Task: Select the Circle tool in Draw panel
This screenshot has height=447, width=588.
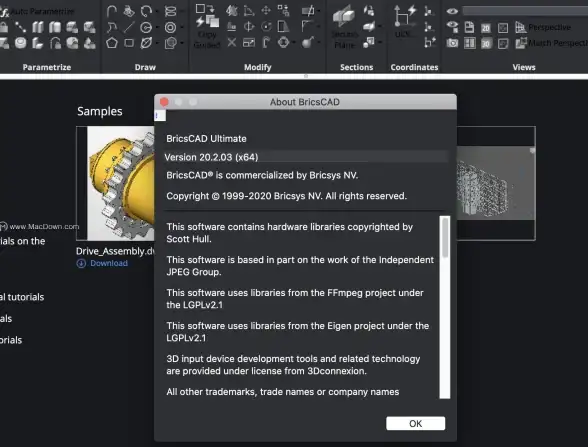Action: tap(146, 27)
